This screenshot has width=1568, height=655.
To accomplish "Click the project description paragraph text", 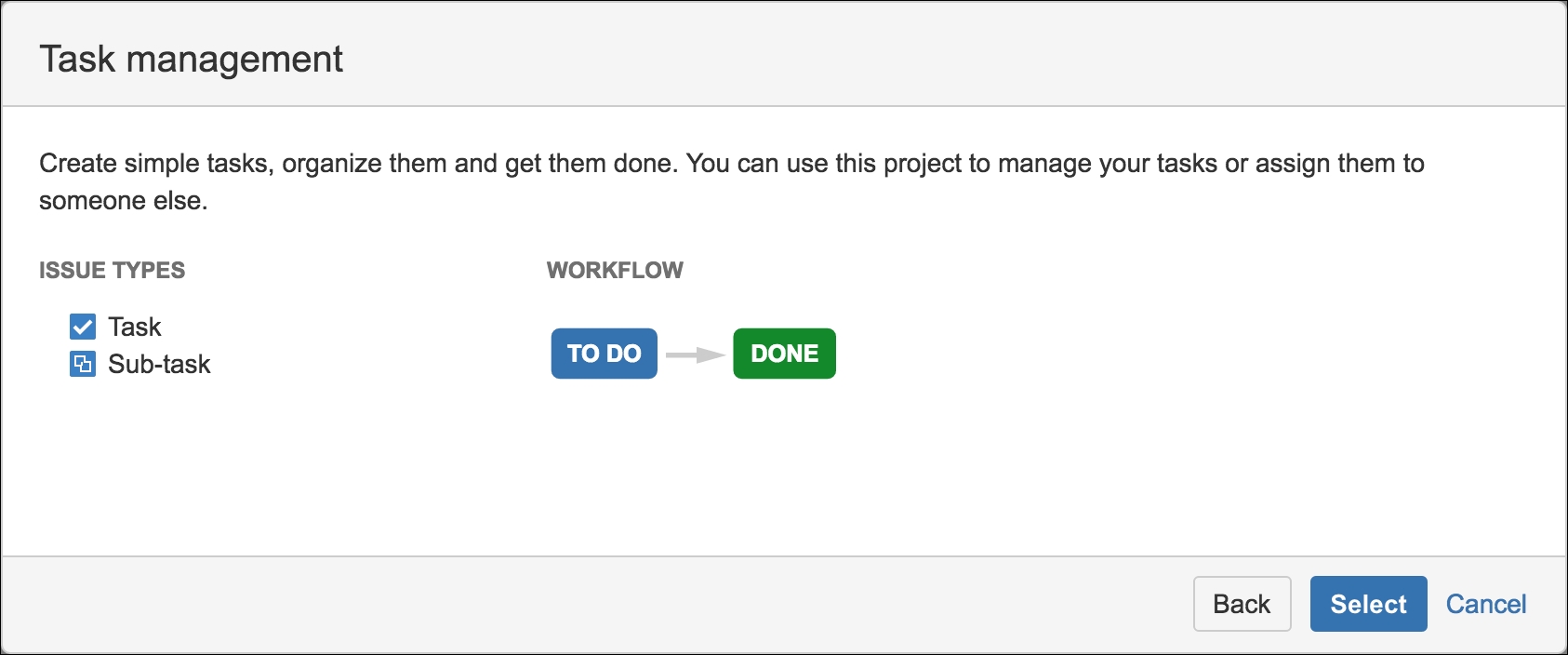I will coord(732,181).
